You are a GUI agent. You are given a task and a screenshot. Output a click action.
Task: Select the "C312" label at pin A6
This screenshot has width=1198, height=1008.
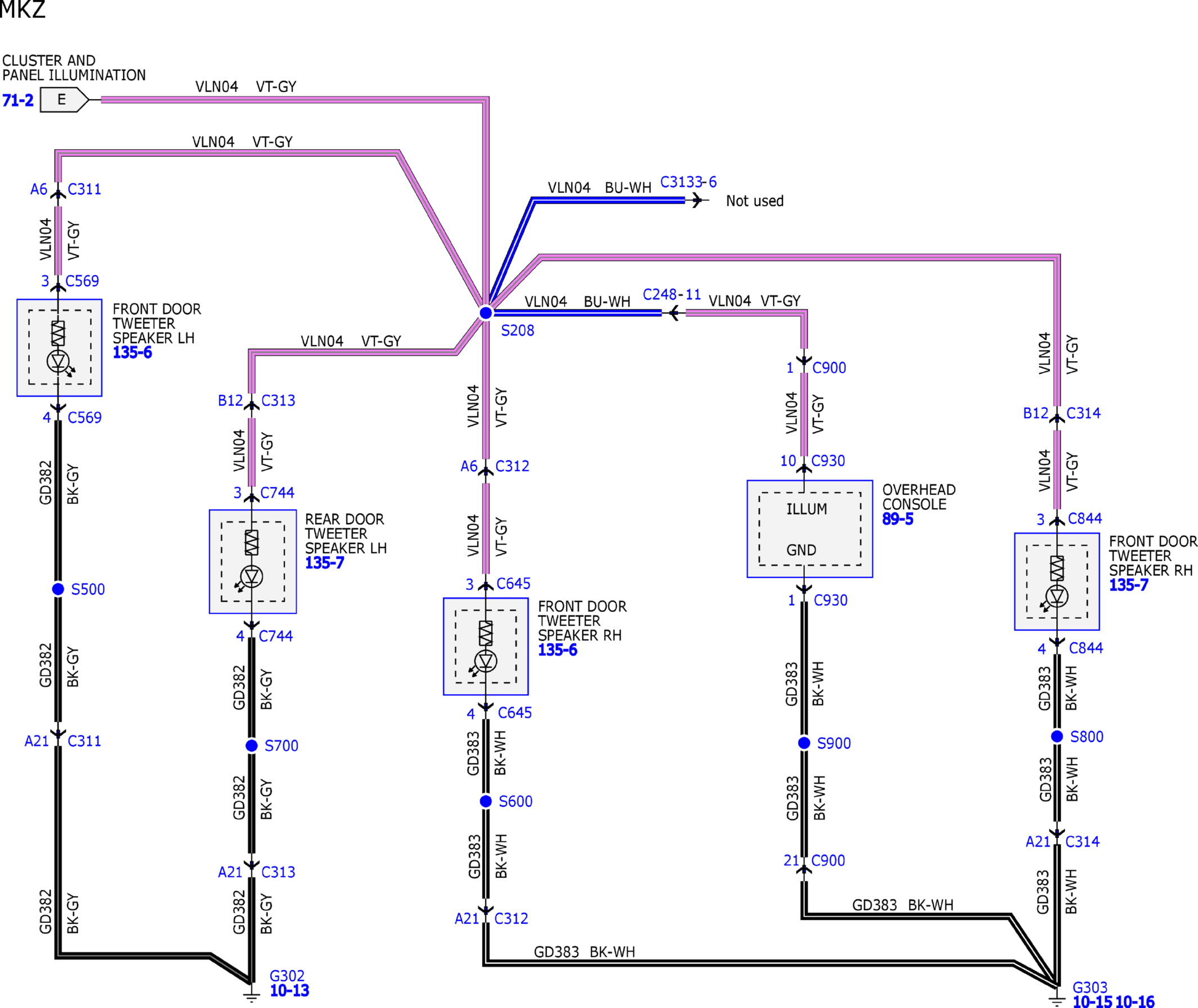click(x=512, y=466)
